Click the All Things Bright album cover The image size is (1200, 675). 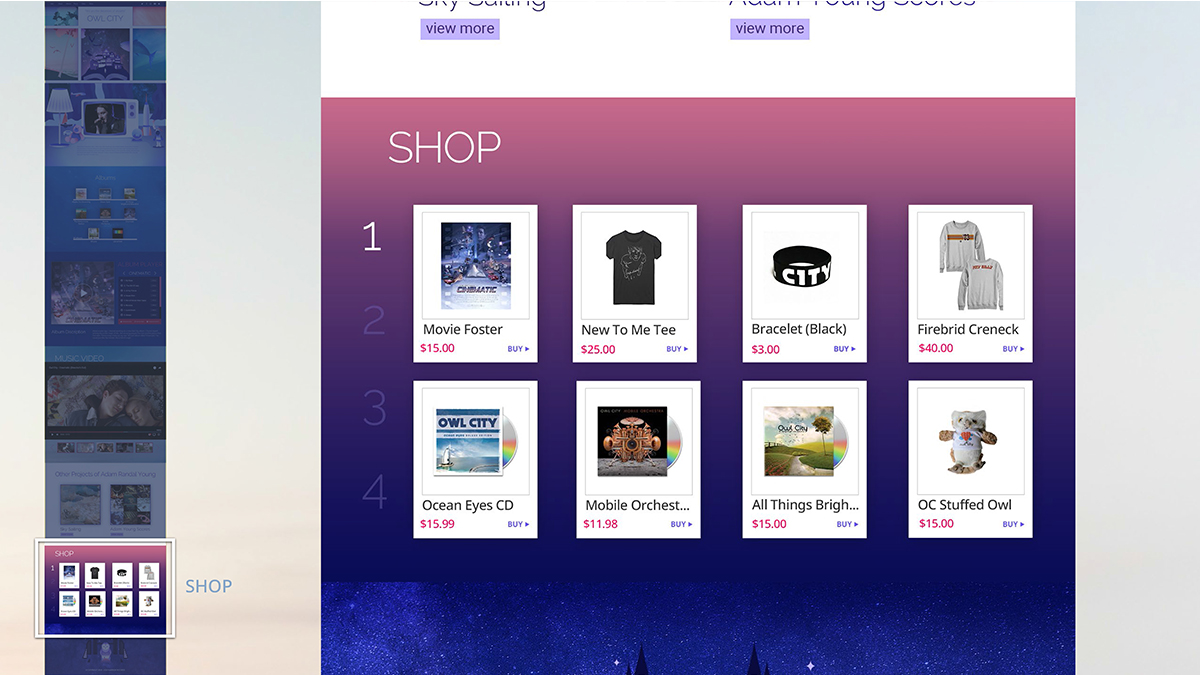click(805, 441)
